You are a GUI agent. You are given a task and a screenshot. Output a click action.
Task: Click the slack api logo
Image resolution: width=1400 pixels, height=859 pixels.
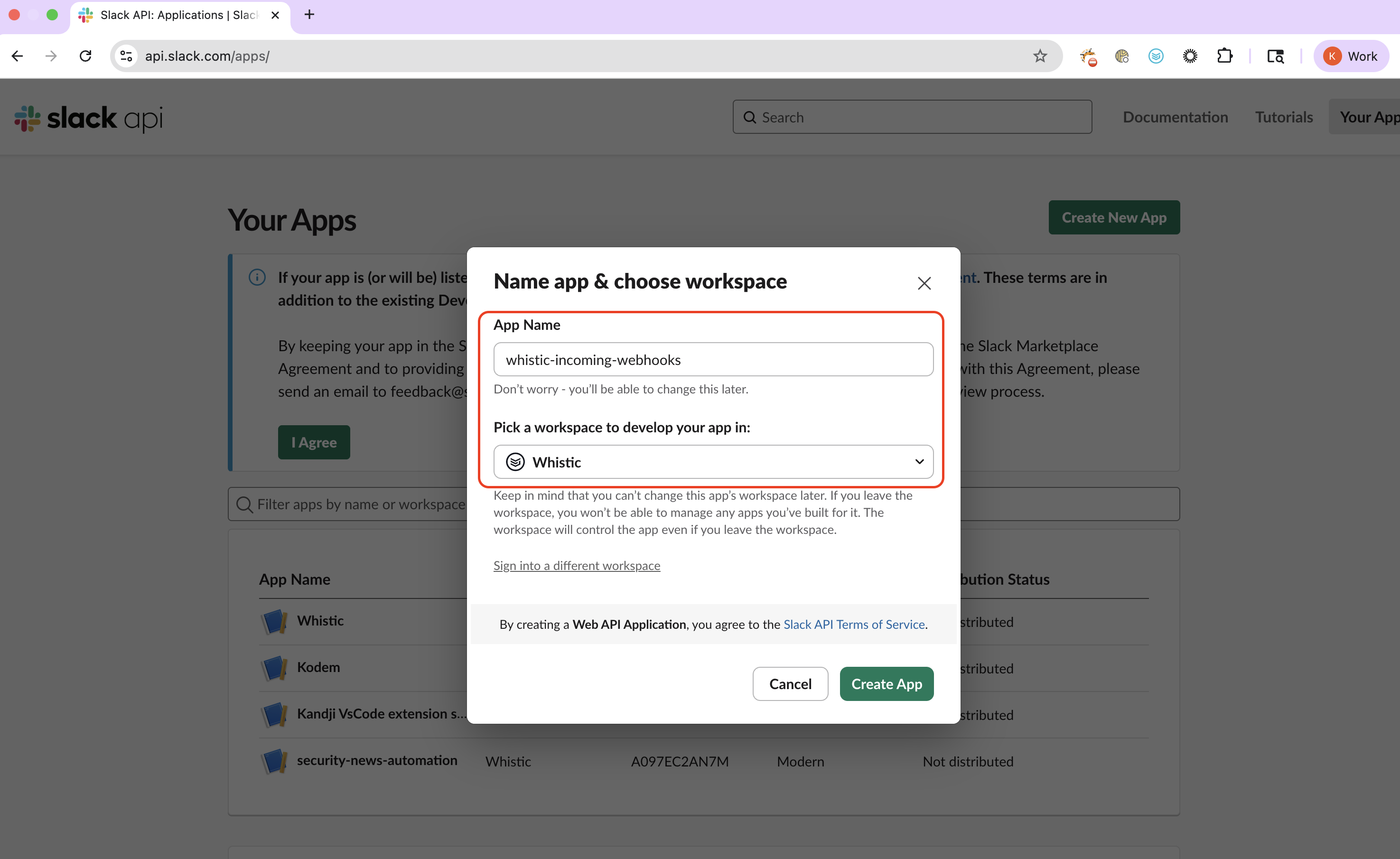click(89, 118)
